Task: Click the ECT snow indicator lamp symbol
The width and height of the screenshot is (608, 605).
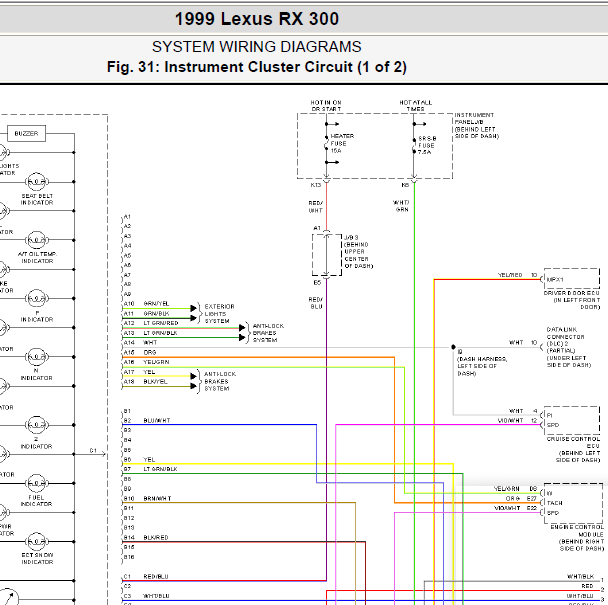Action: pos(37,541)
